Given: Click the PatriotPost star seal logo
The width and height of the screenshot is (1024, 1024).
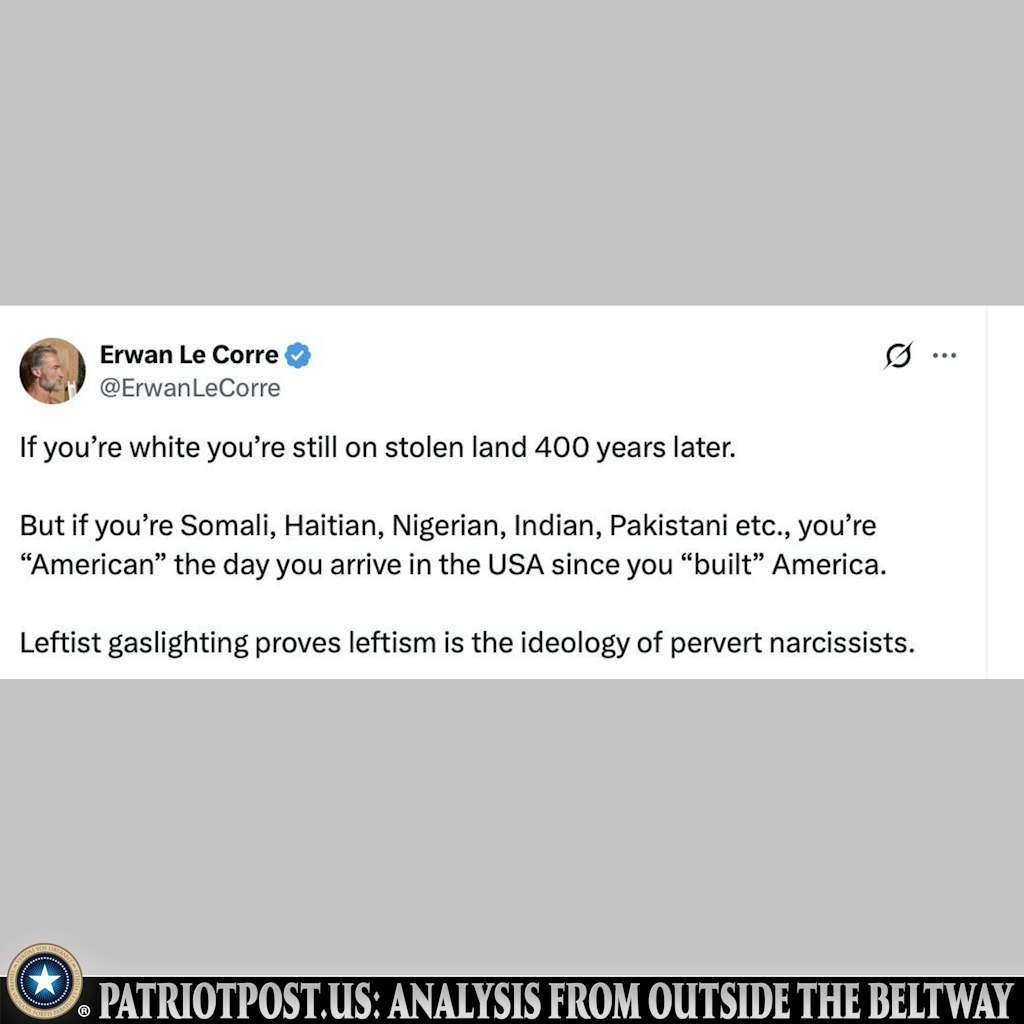Looking at the screenshot, I should point(44,981).
